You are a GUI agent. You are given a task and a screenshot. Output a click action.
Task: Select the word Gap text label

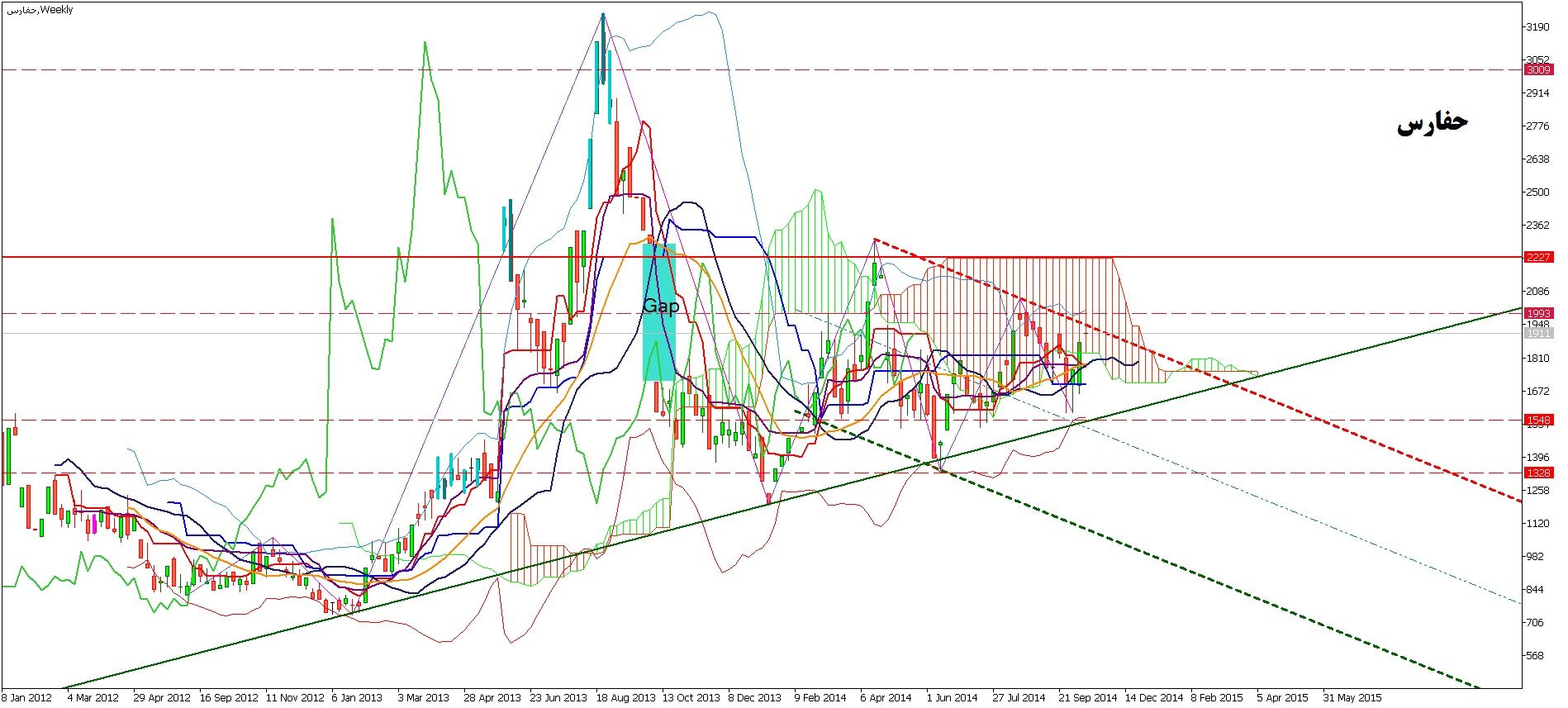pos(661,306)
